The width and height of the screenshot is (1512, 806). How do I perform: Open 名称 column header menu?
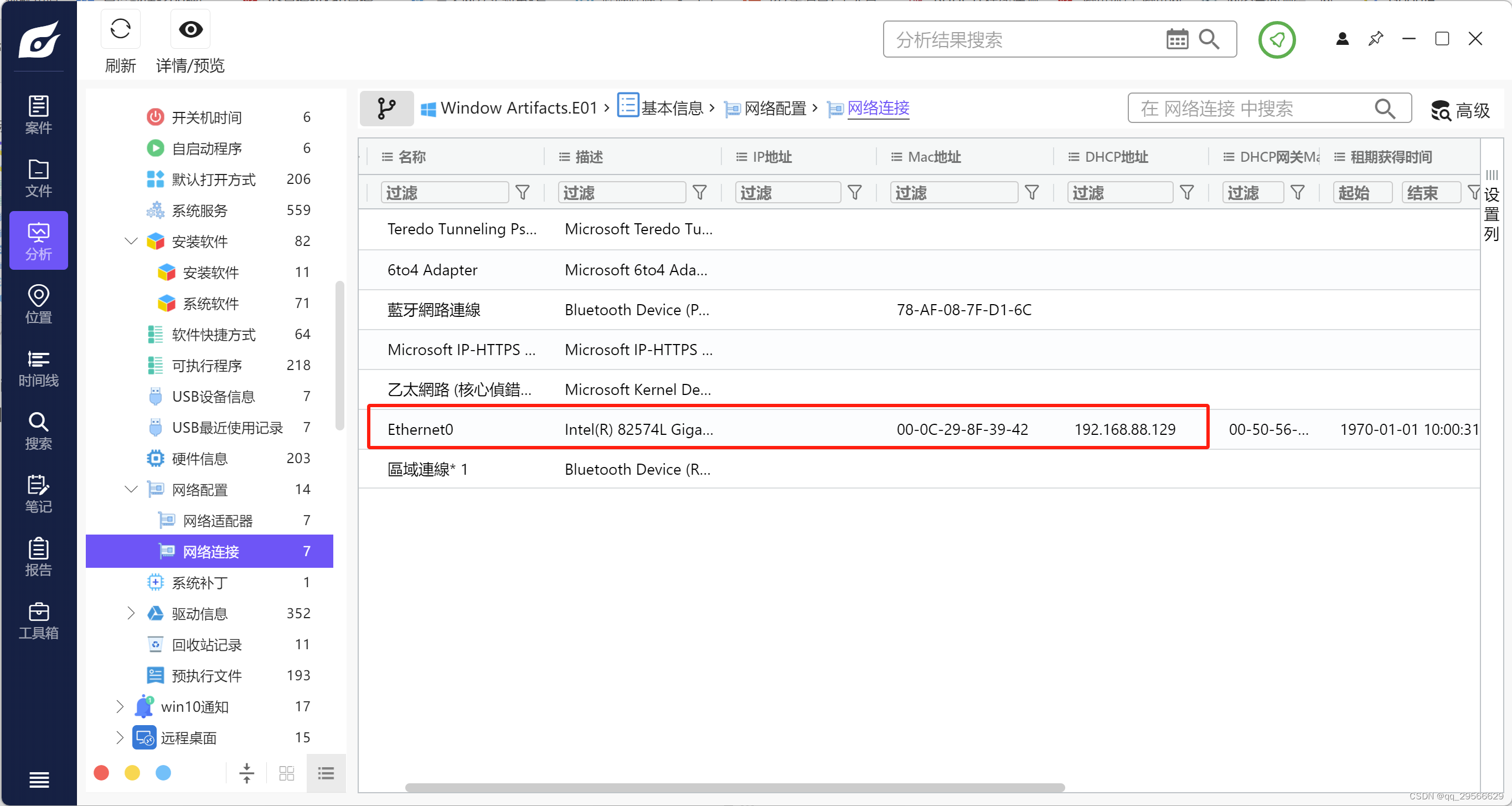click(x=387, y=157)
